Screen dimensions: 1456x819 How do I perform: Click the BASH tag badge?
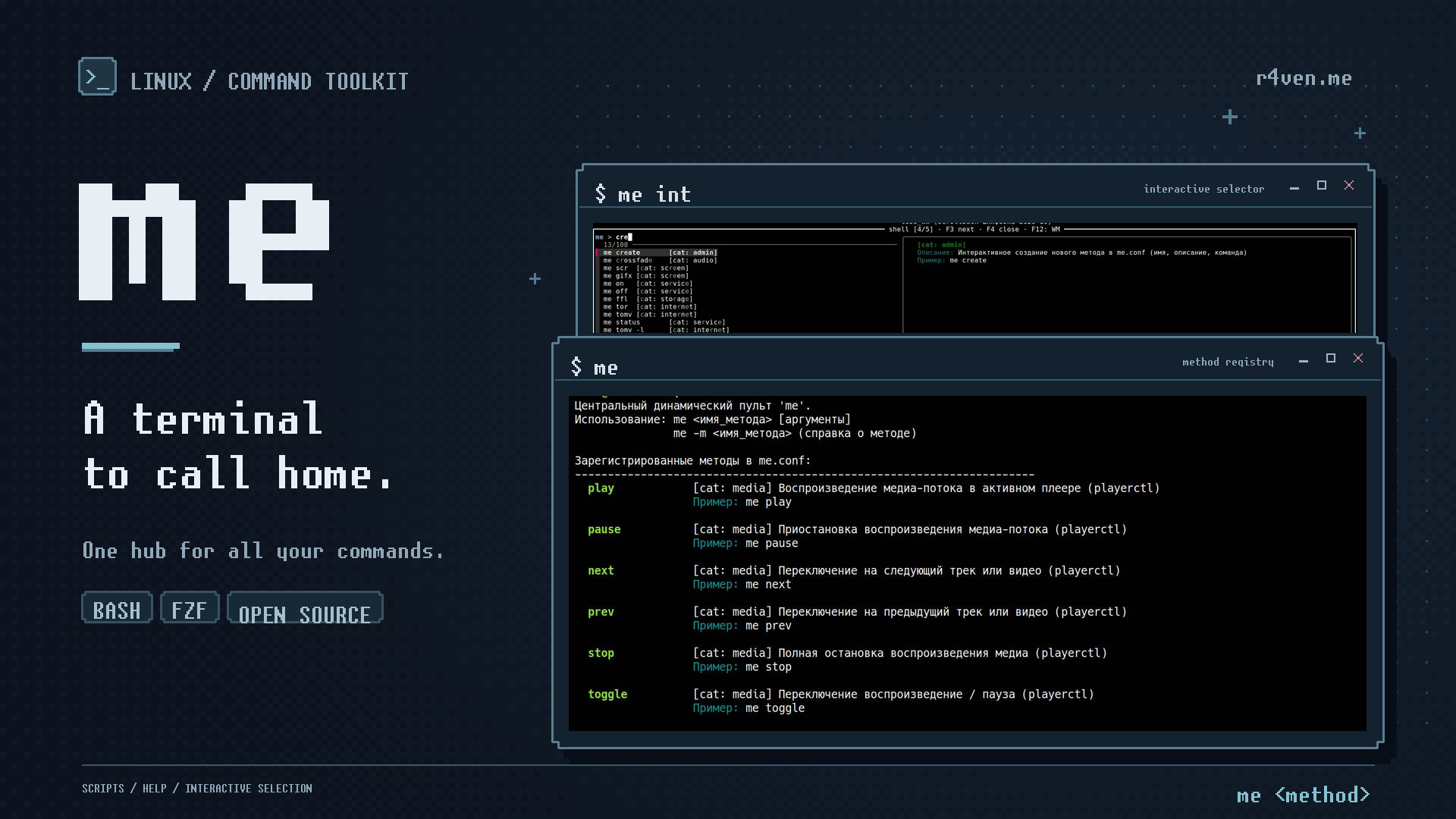coord(117,608)
